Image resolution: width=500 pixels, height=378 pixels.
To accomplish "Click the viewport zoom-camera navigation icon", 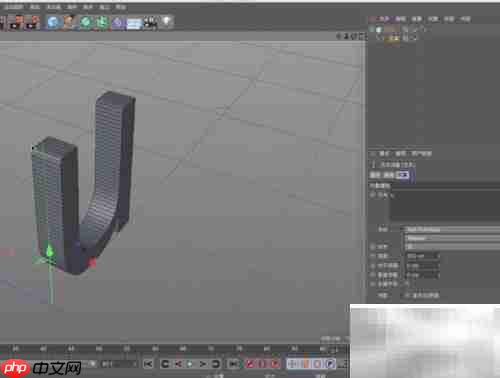I will [347, 36].
